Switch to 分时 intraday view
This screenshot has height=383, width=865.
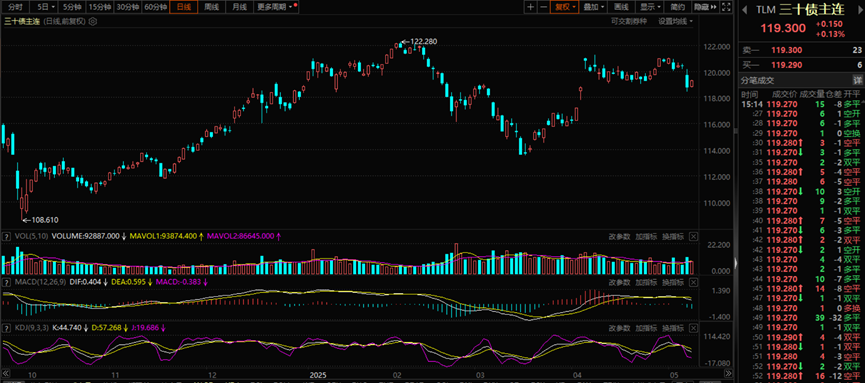pos(15,7)
